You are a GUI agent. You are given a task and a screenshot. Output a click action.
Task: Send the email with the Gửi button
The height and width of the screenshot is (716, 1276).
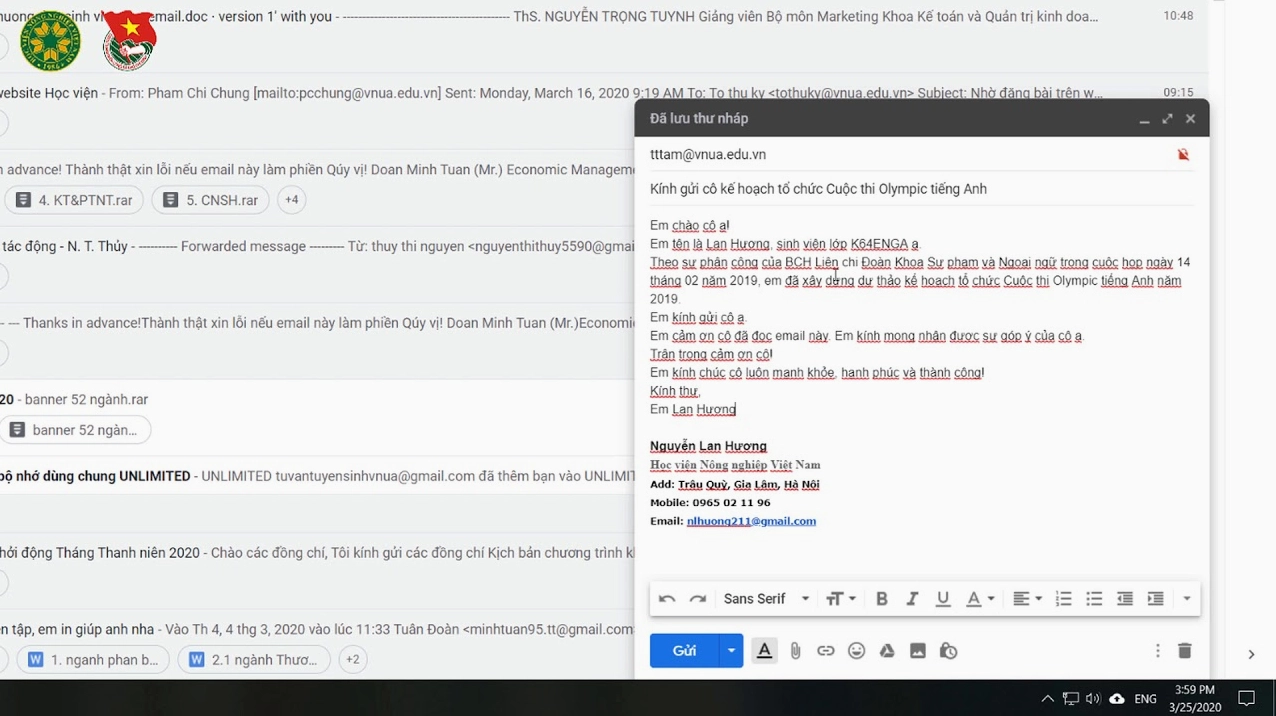click(x=684, y=651)
